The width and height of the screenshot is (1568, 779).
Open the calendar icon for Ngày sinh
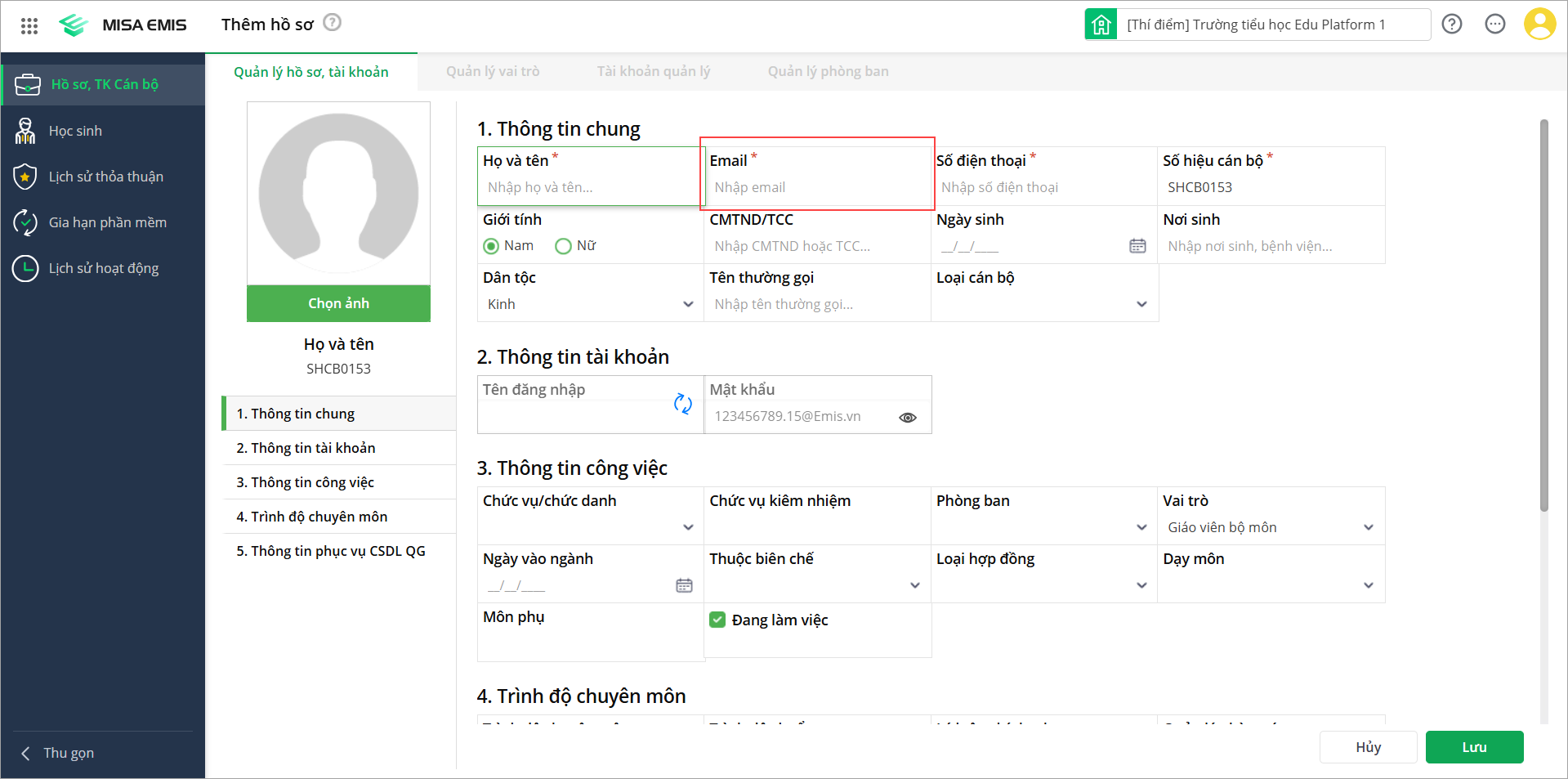pyautogui.click(x=1137, y=246)
